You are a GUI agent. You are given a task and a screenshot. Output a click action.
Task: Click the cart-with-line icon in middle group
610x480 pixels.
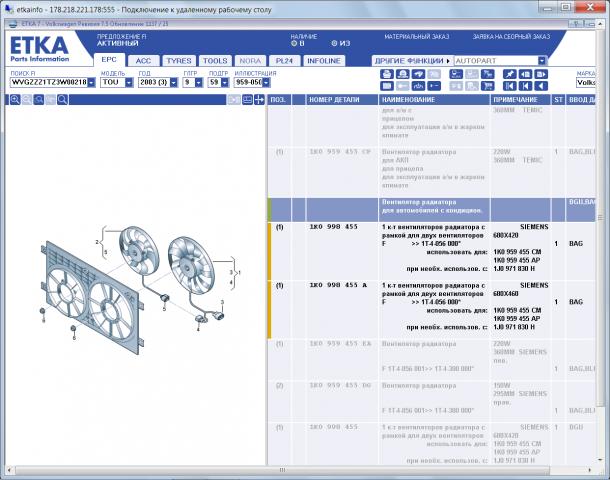pos(456,74)
